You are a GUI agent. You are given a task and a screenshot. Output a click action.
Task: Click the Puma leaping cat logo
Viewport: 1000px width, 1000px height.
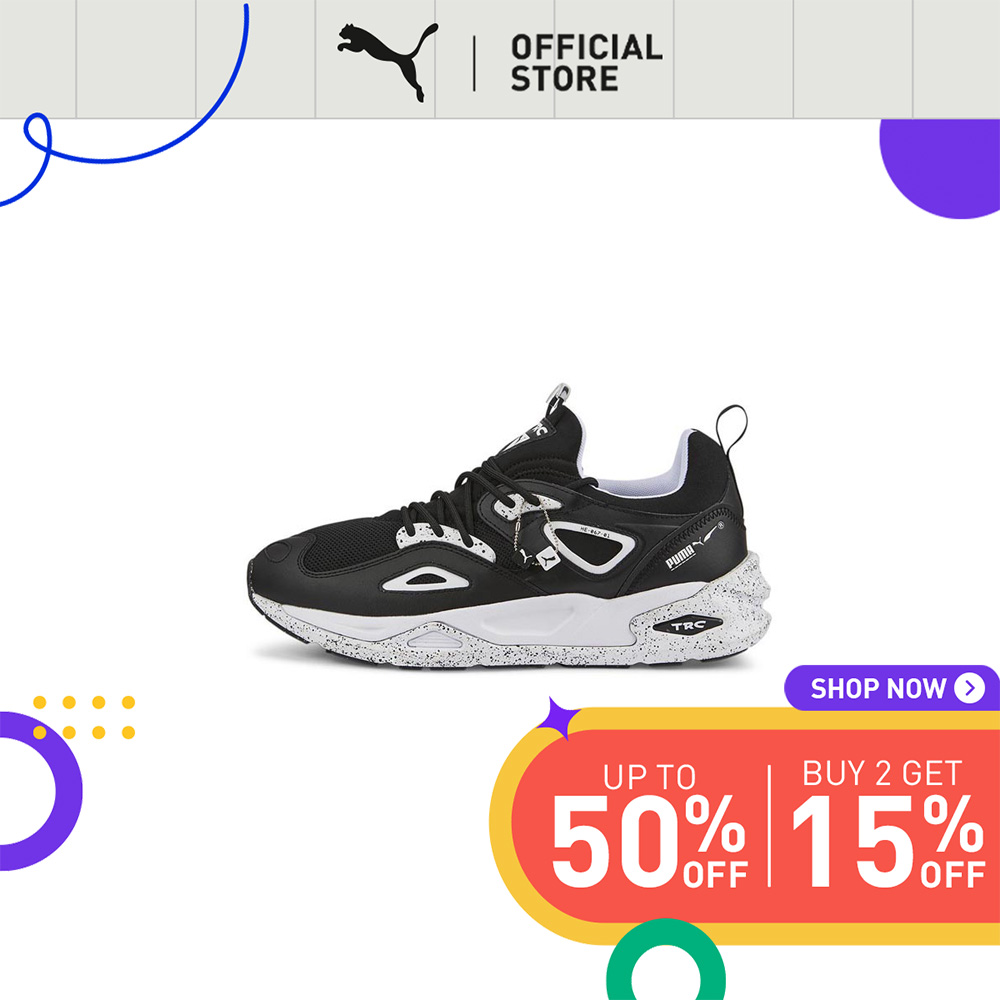(x=388, y=62)
